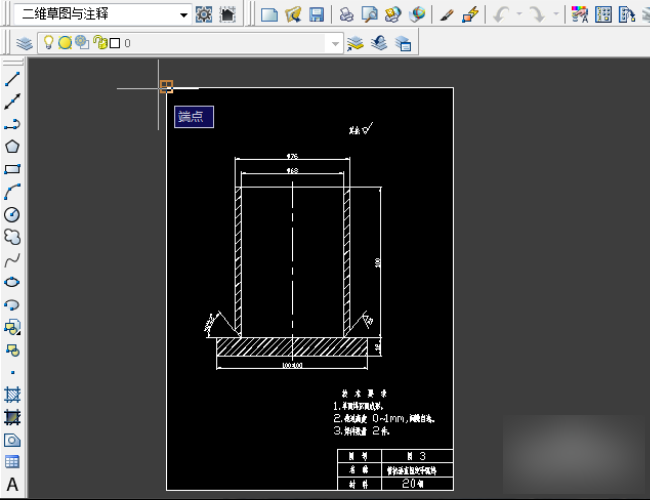The width and height of the screenshot is (650, 500).
Task: Select the Ellipse tool
Action: click(x=12, y=282)
